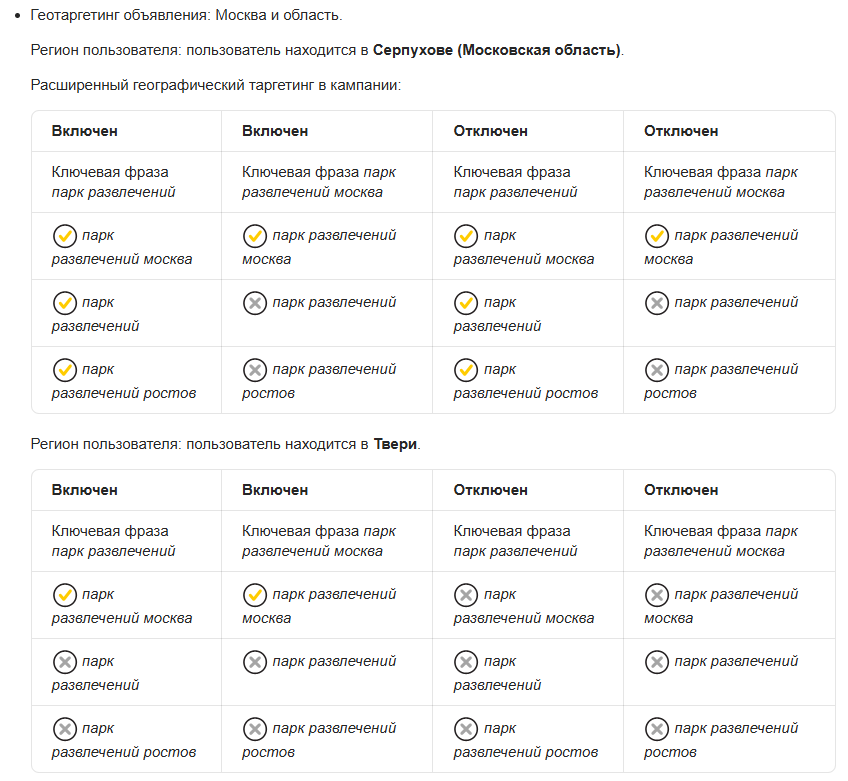
Task: Click second column's key phrase cell in Твери table
Action: point(318,541)
